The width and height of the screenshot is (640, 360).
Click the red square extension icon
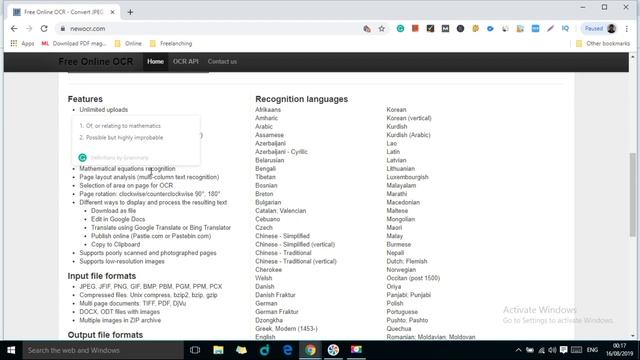tap(415, 29)
